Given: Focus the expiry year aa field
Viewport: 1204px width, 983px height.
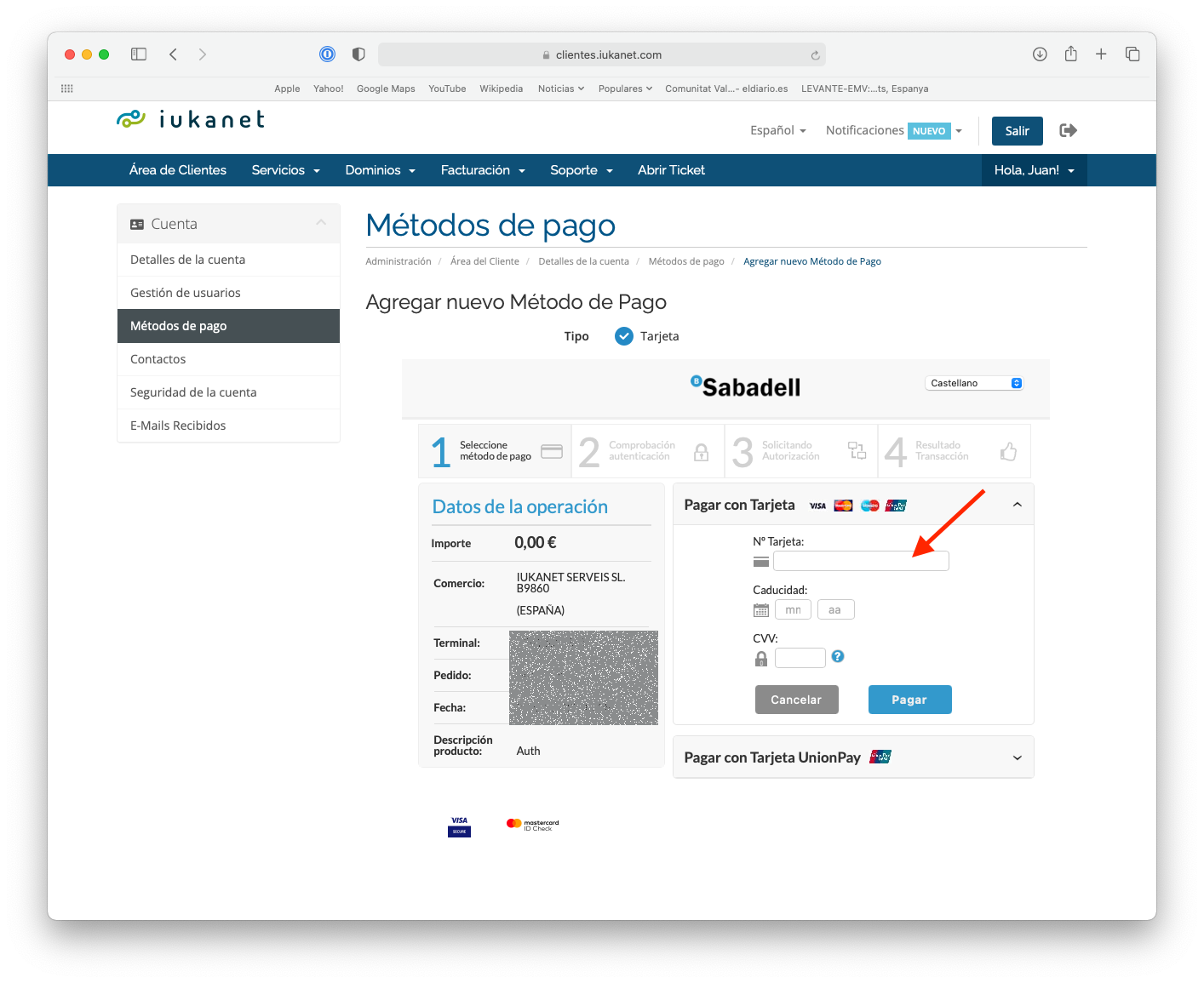Looking at the screenshot, I should click(x=835, y=609).
